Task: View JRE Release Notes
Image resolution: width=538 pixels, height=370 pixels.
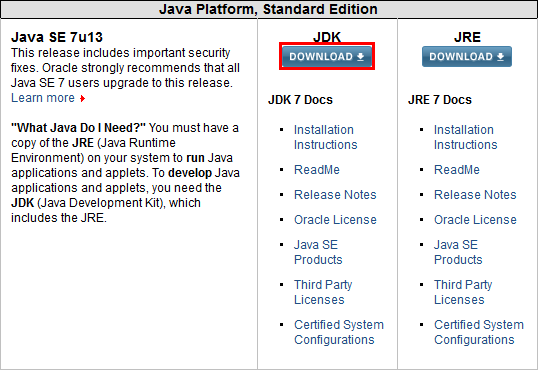Action: coord(475,195)
